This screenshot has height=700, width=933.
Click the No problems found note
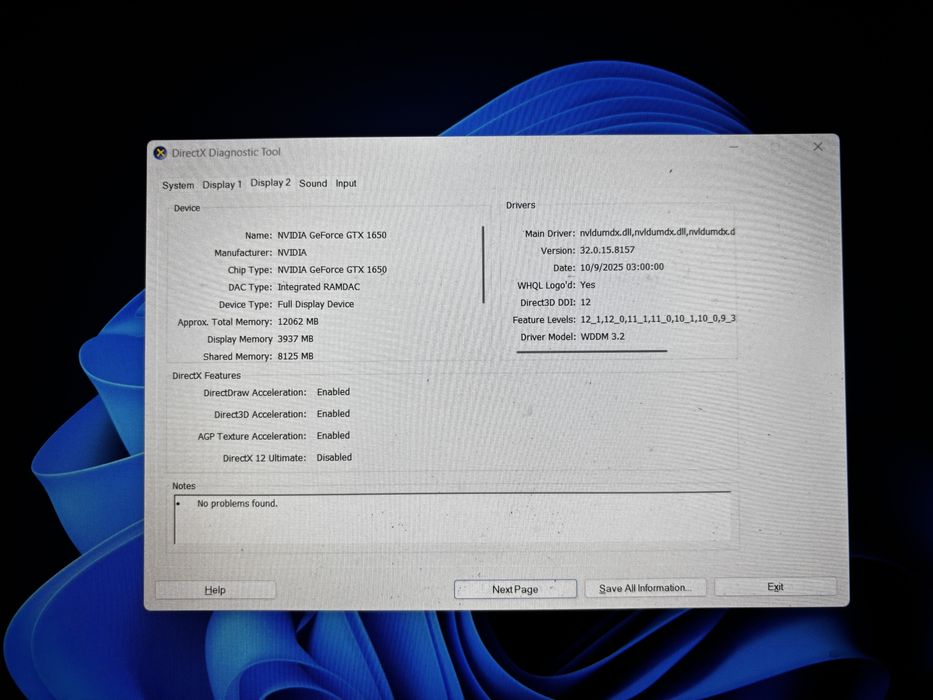click(x=237, y=504)
